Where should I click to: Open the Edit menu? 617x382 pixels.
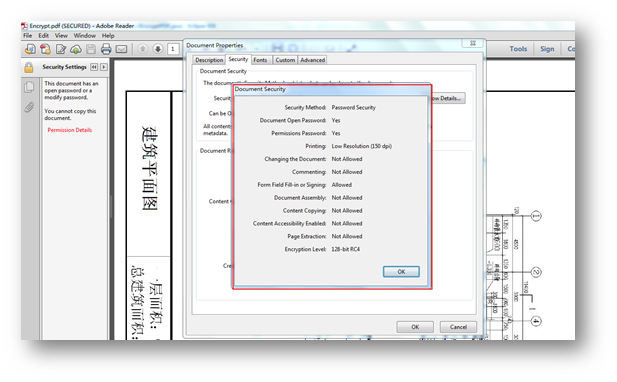click(43, 36)
